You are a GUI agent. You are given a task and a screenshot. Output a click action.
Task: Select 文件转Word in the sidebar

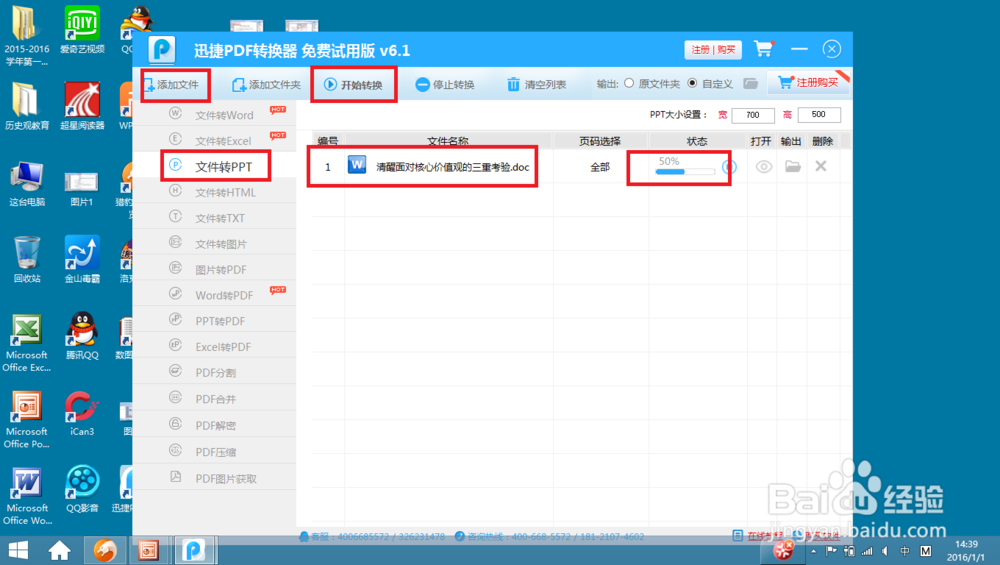point(215,115)
